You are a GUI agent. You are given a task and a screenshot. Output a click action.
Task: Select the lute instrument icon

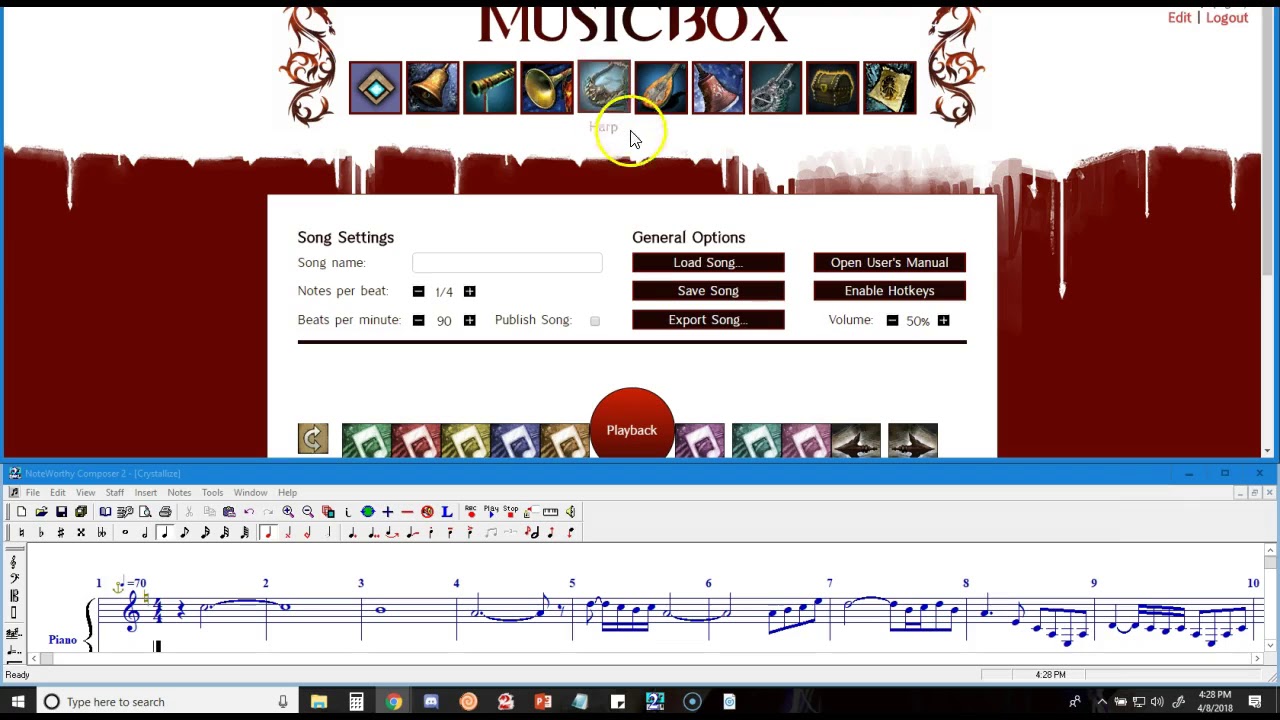[660, 88]
